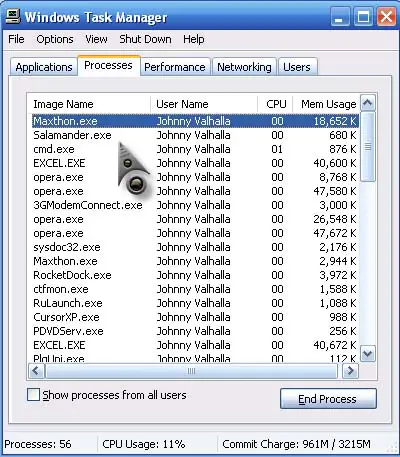Select the ctfmon.exe process
400x457 pixels.
coord(195,289)
